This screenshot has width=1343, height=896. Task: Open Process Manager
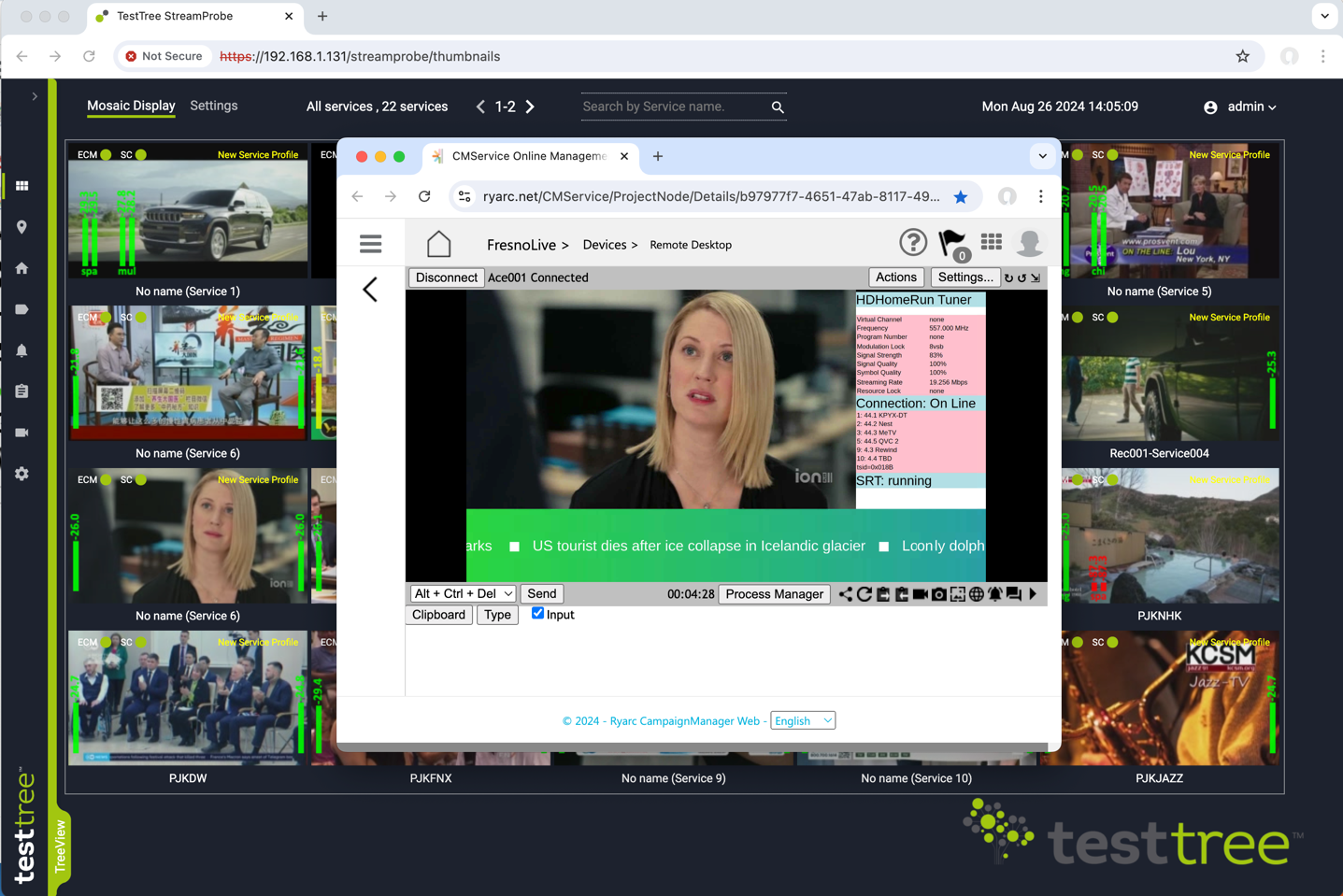774,594
